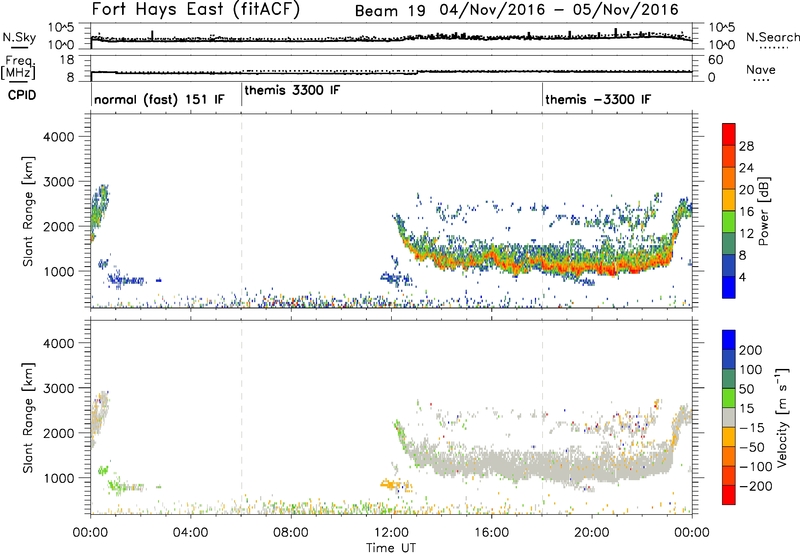The image size is (800, 554).
Task: Pick the blue top Velocity colorbar segment
Action: 729,340
